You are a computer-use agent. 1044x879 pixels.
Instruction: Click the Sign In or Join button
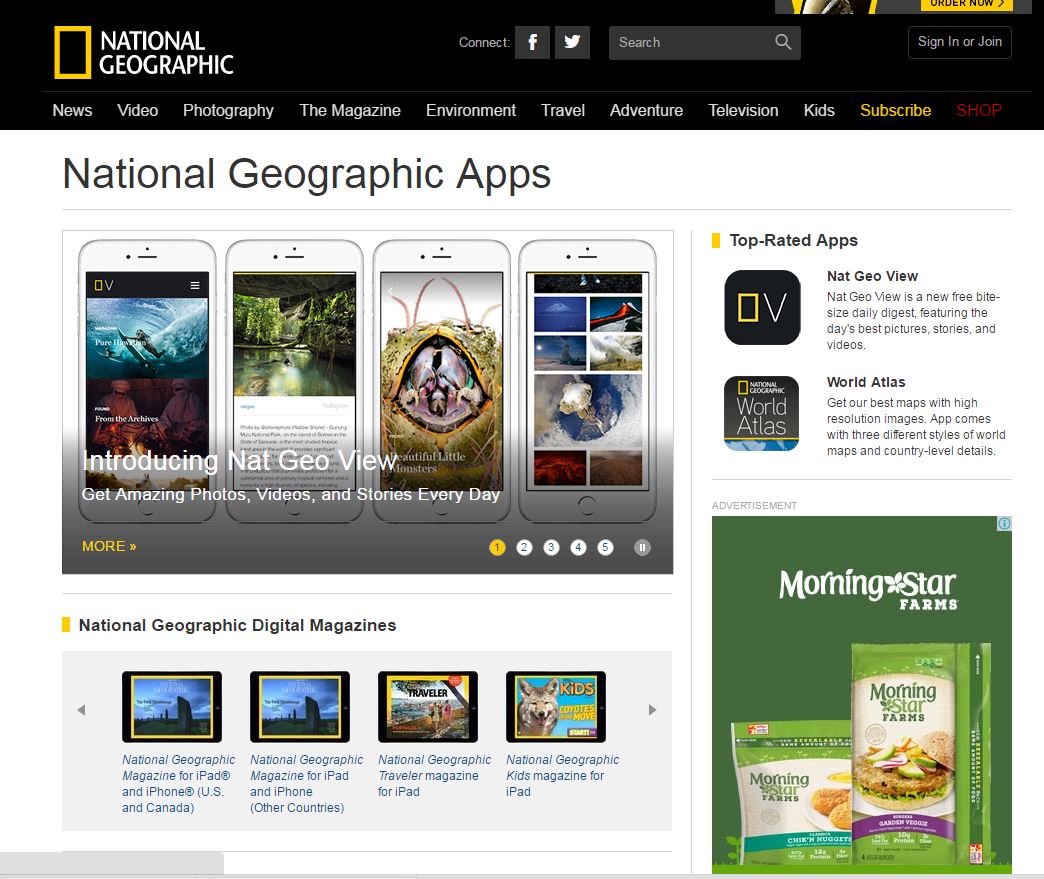click(959, 42)
